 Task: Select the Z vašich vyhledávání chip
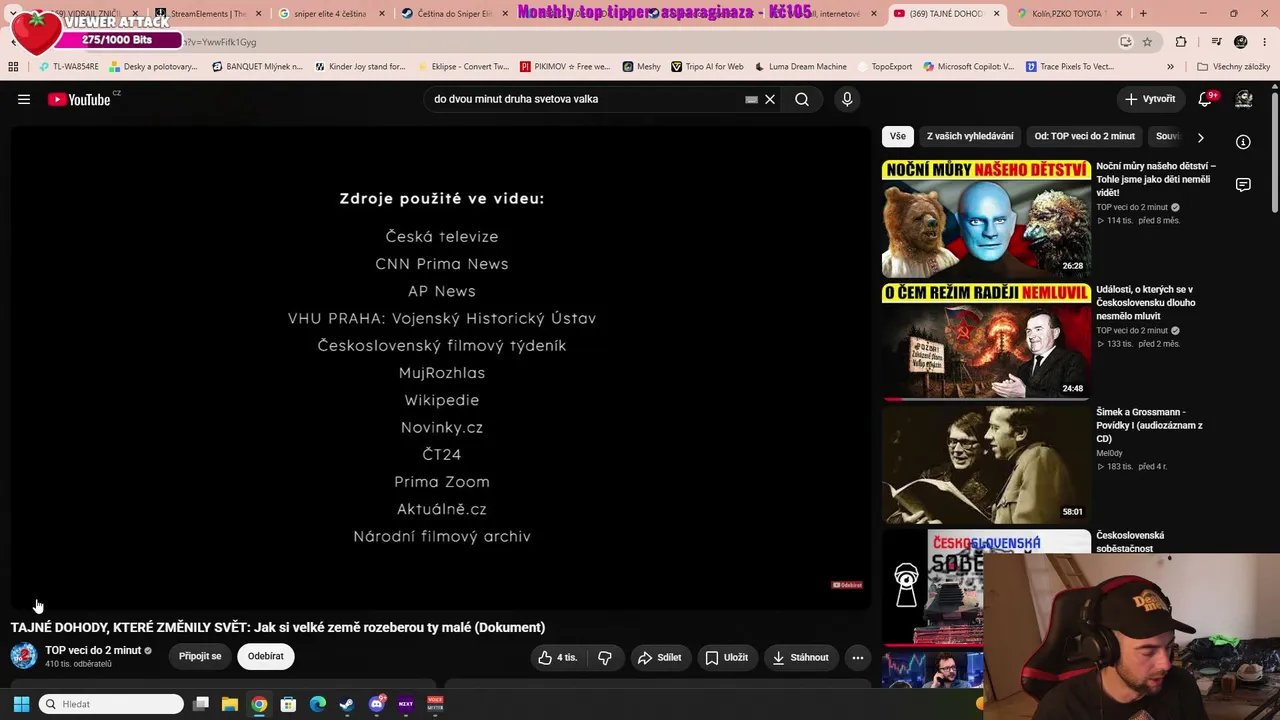pyautogui.click(x=970, y=136)
